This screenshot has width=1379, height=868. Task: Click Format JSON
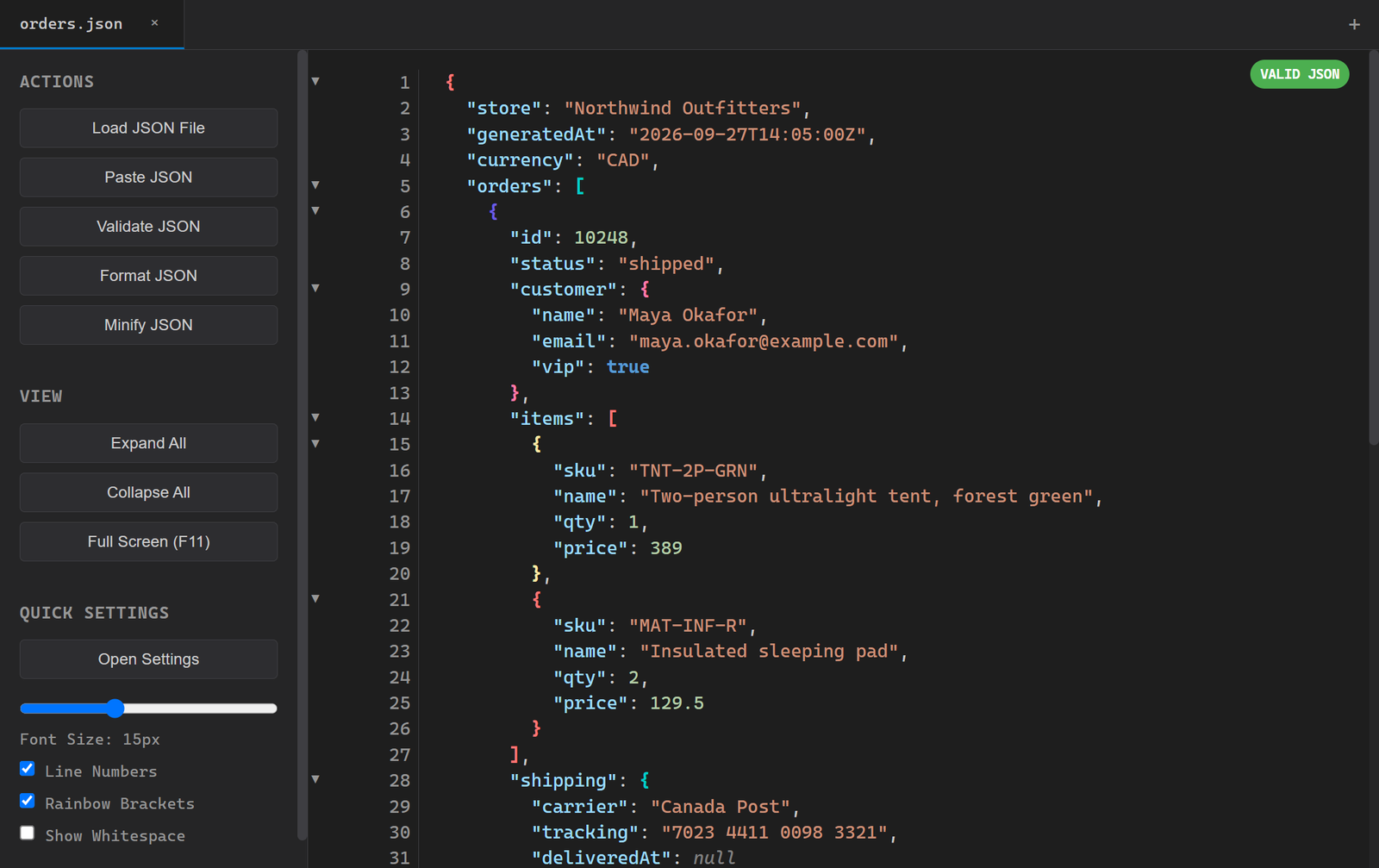[x=148, y=275]
